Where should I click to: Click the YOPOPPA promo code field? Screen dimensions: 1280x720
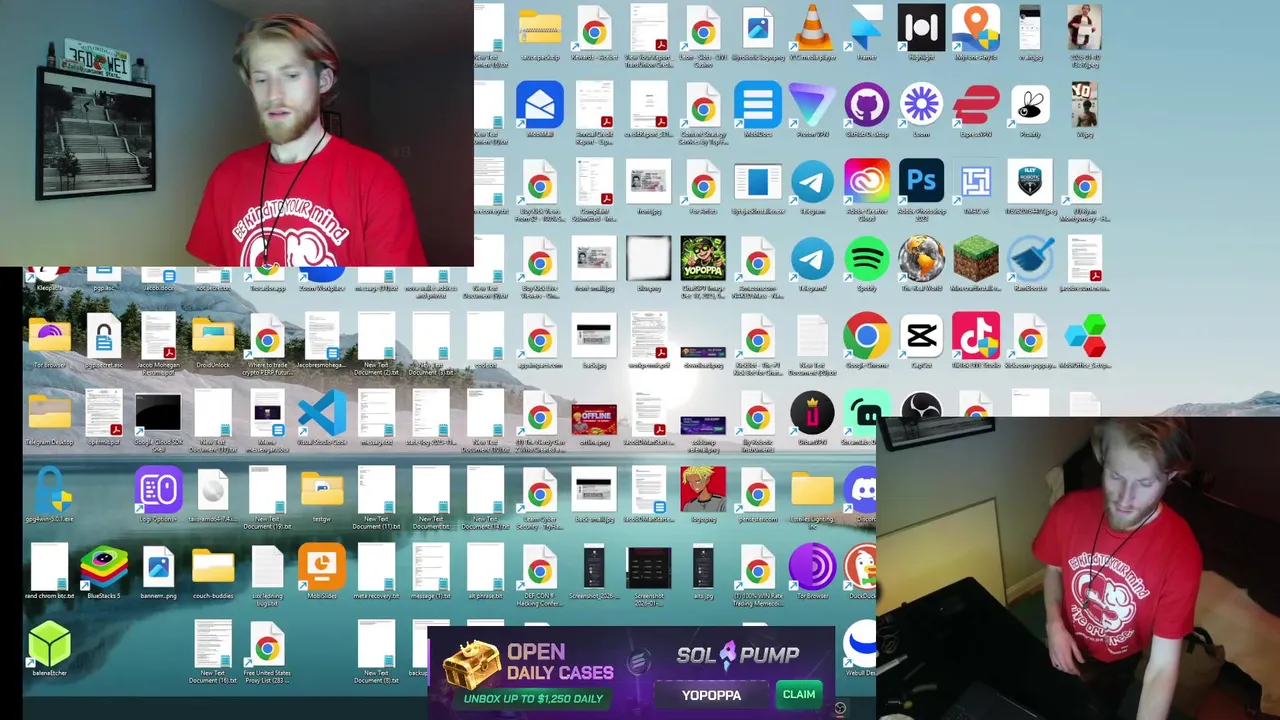coord(711,694)
